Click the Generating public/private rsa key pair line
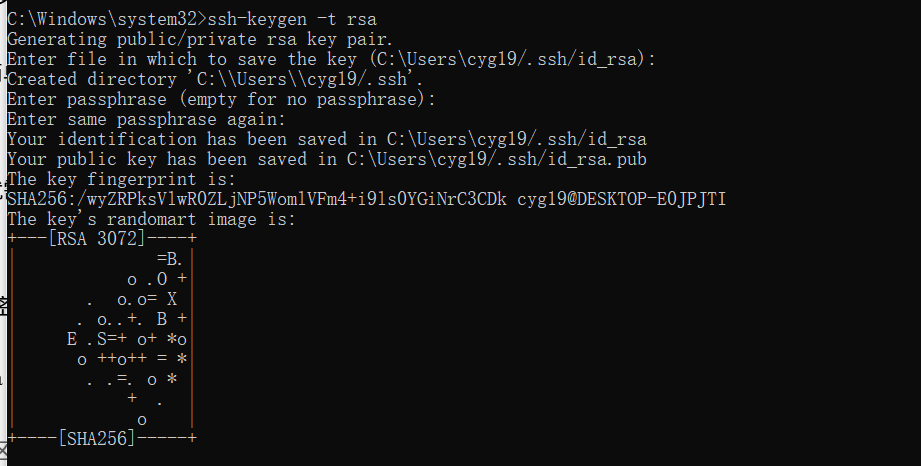The image size is (921, 466). (200, 39)
